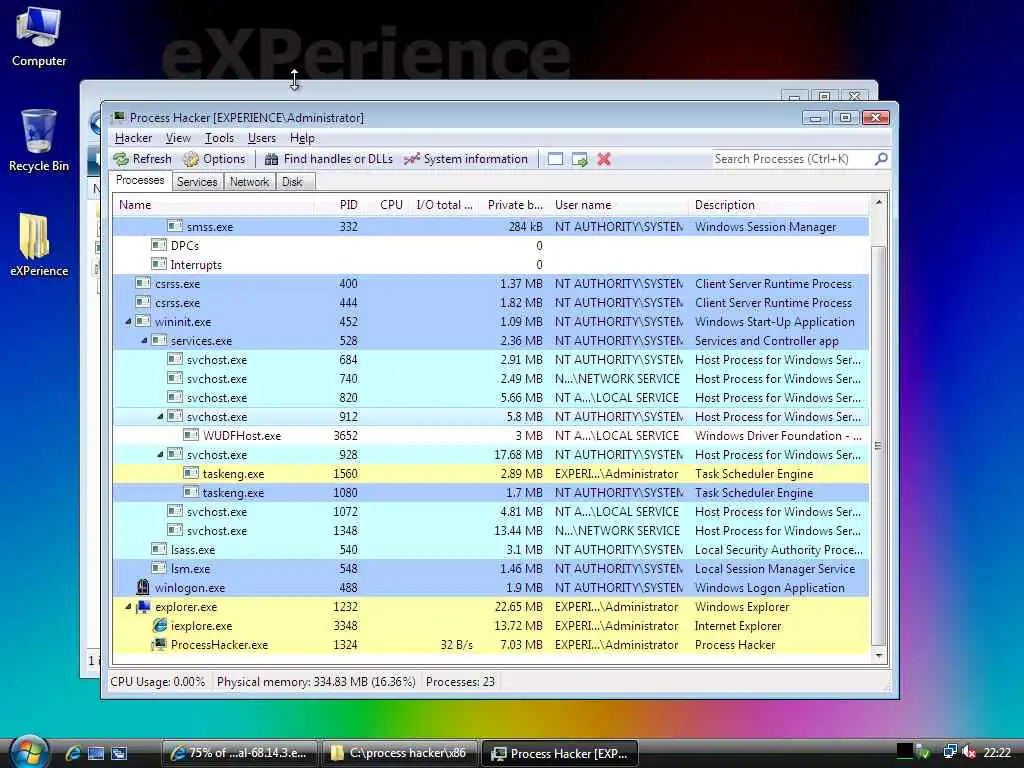Select svchost.exe with PID 1348
This screenshot has width=1024, height=768.
(490, 530)
